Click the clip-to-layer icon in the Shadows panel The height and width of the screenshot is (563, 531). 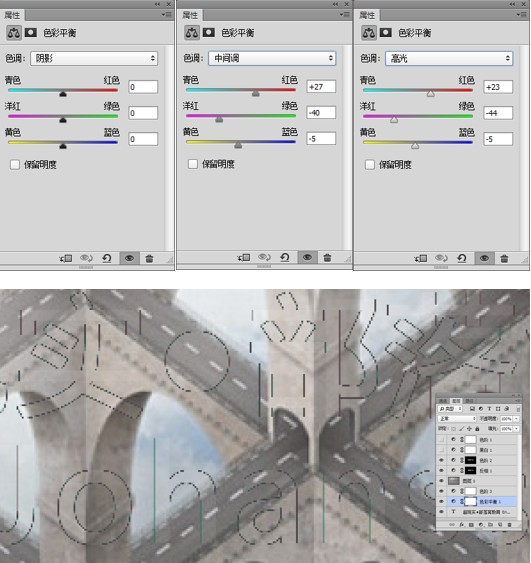66,258
